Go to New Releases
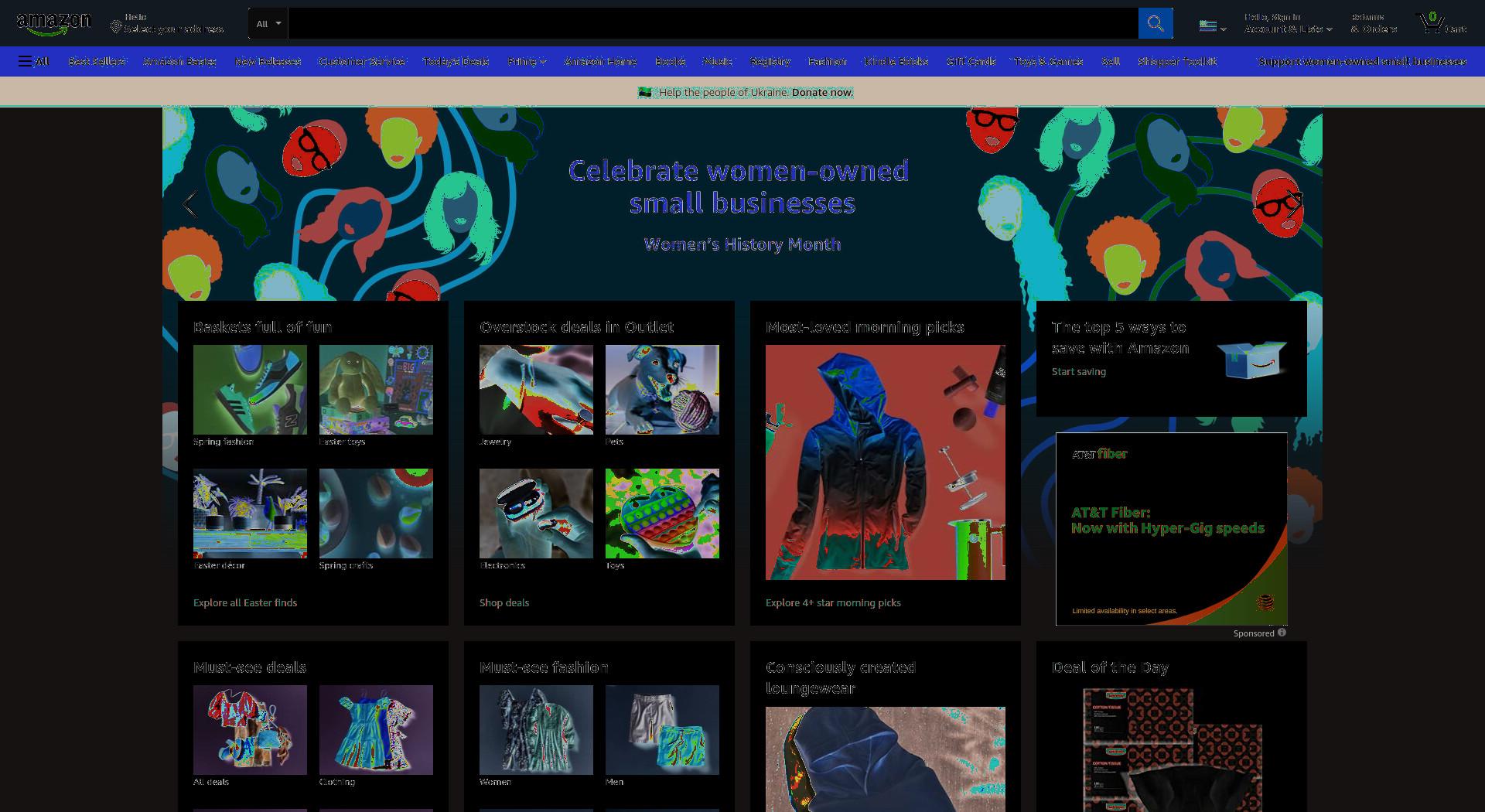 click(268, 61)
